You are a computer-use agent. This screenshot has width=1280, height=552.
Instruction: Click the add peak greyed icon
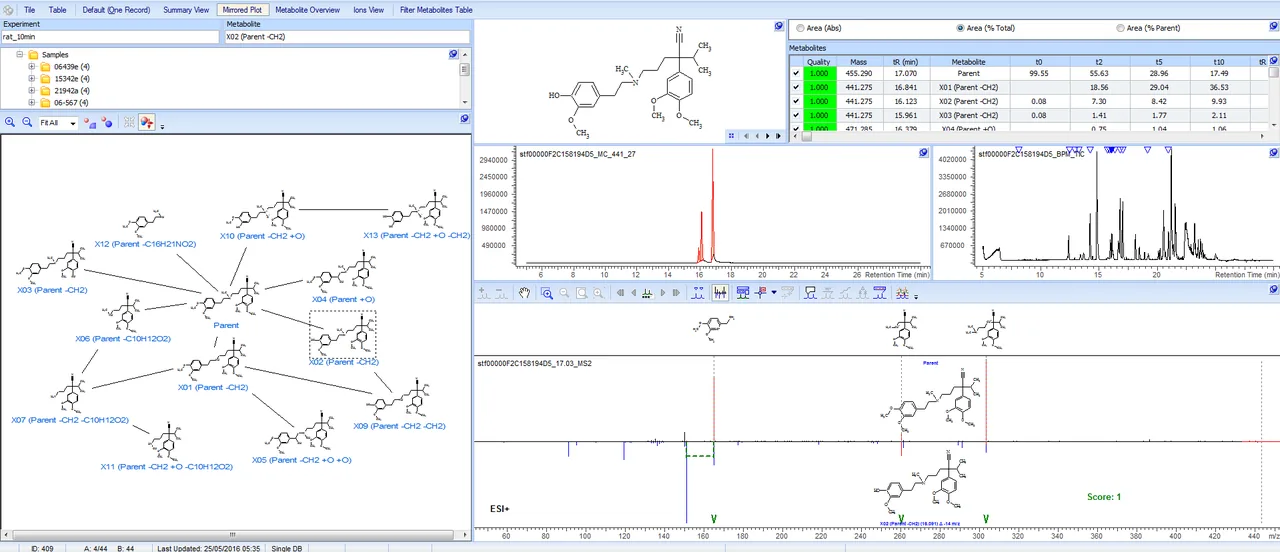(485, 293)
